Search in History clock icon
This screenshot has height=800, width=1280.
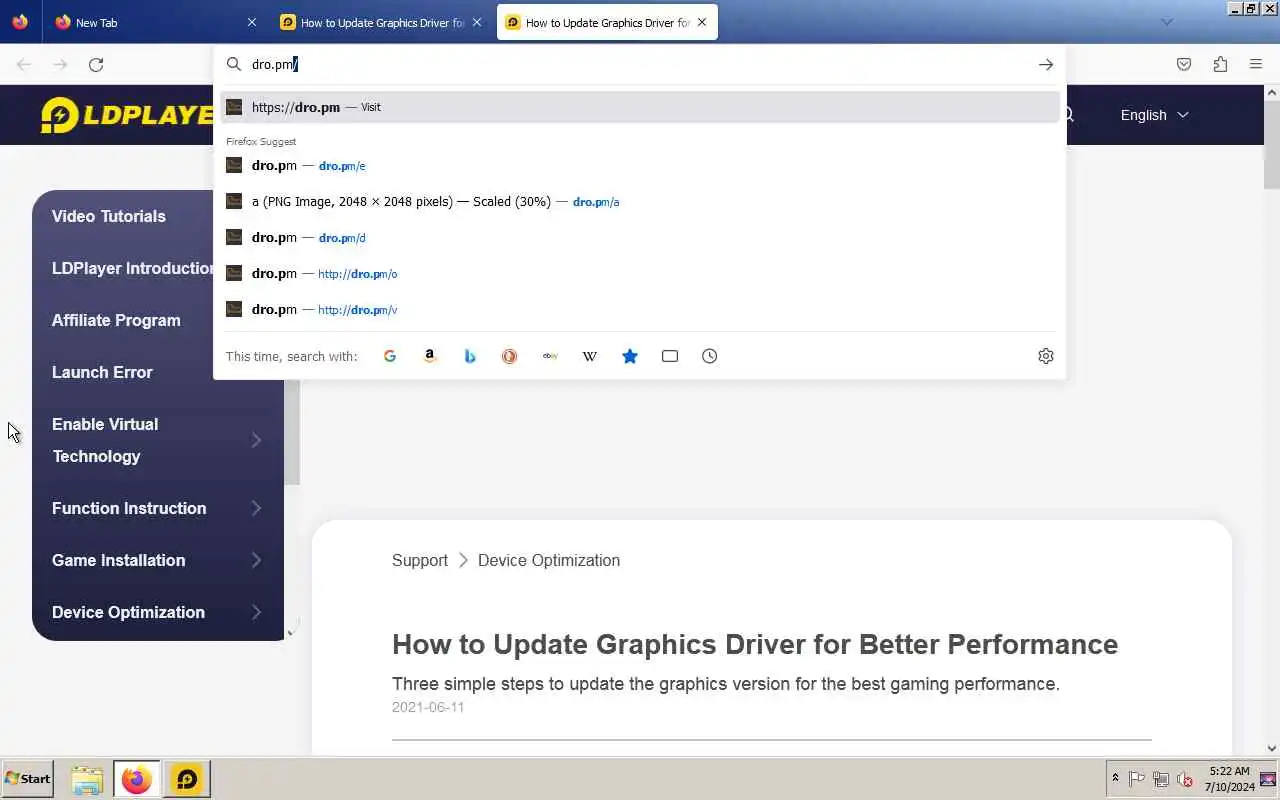click(710, 356)
